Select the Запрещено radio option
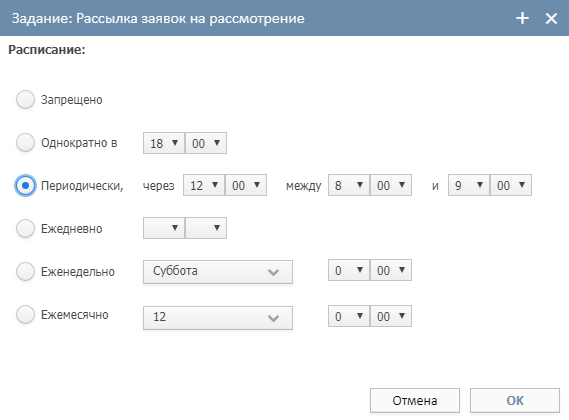The image size is (569, 420). pos(25,99)
